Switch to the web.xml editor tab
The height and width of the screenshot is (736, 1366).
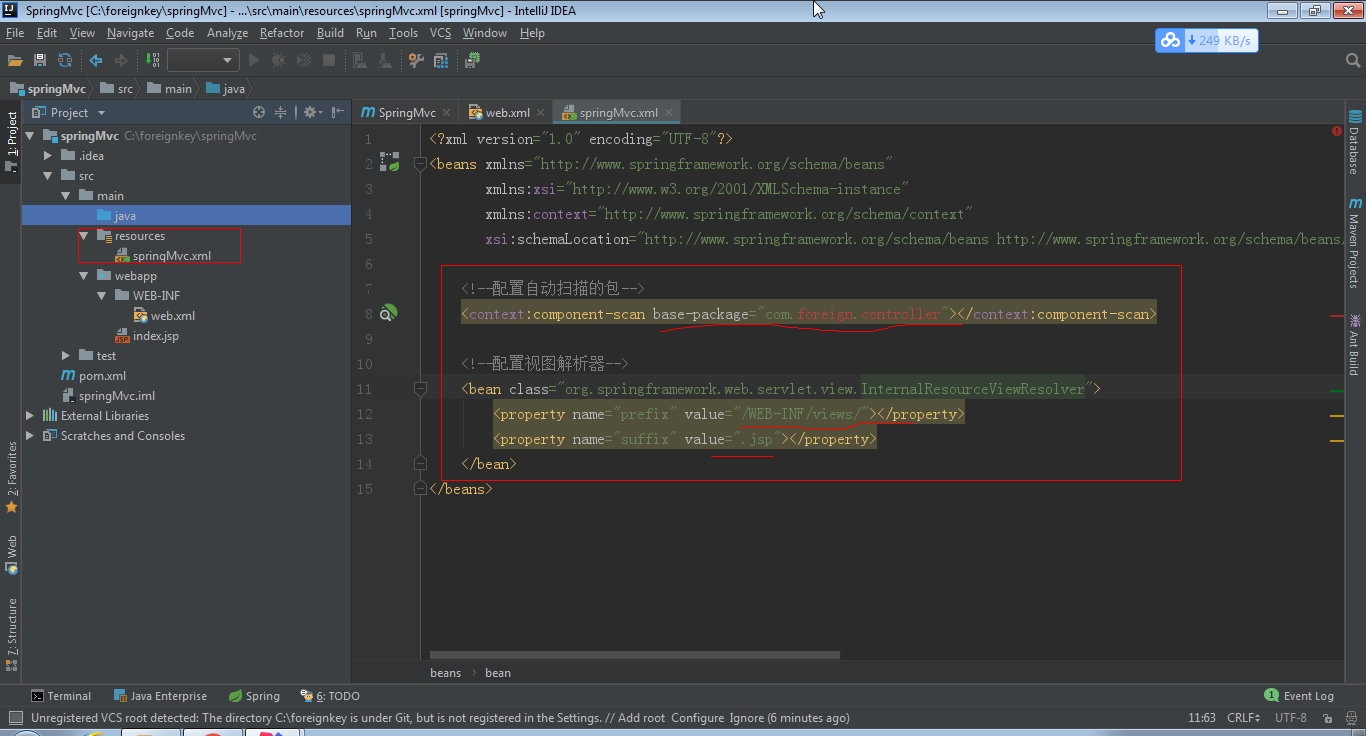[x=508, y=113]
